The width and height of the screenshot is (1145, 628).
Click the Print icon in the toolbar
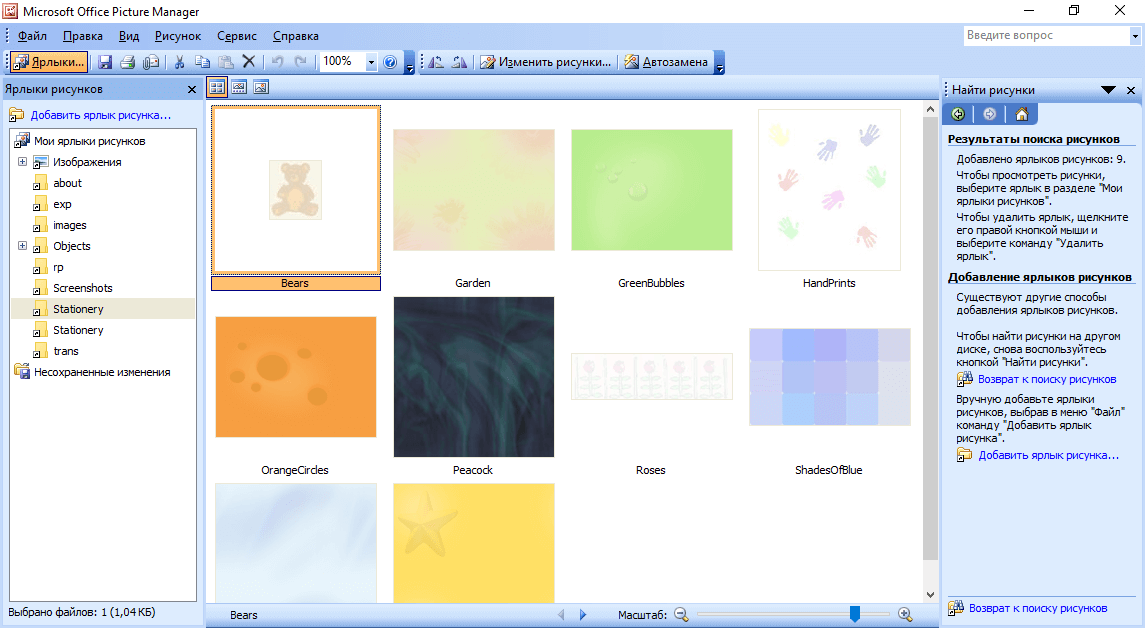point(128,62)
